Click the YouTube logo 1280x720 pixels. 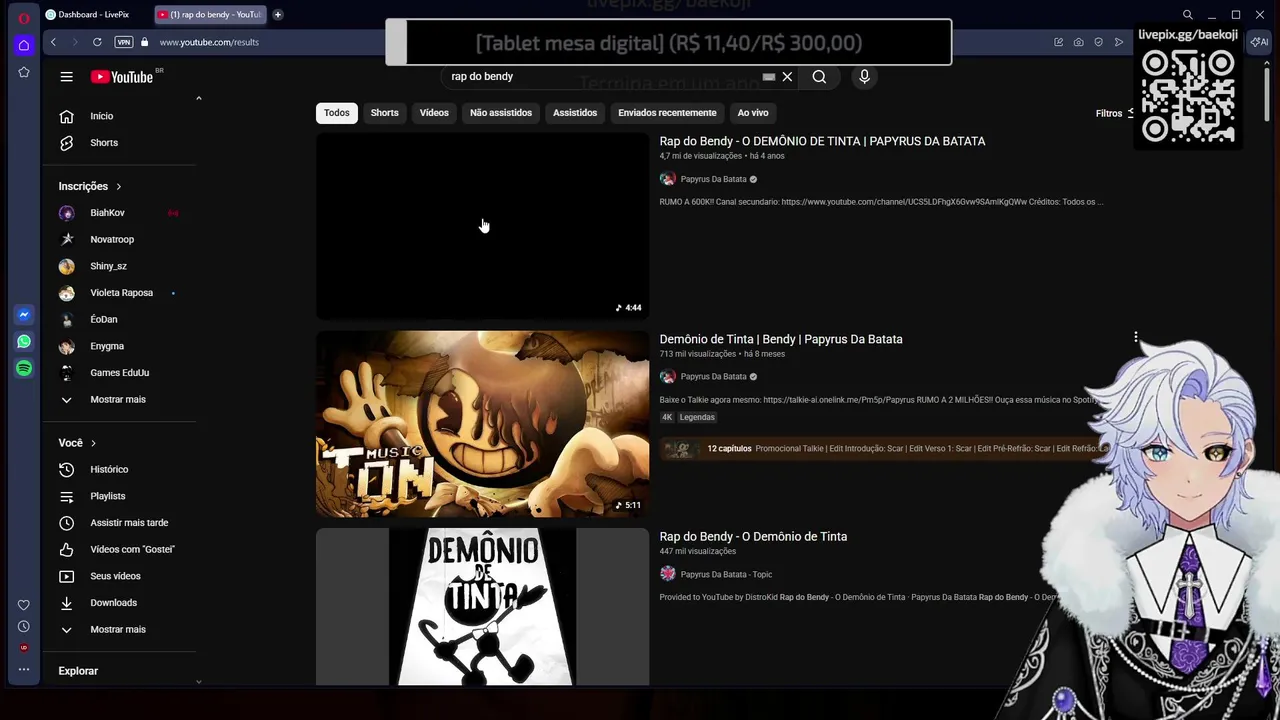(x=122, y=77)
